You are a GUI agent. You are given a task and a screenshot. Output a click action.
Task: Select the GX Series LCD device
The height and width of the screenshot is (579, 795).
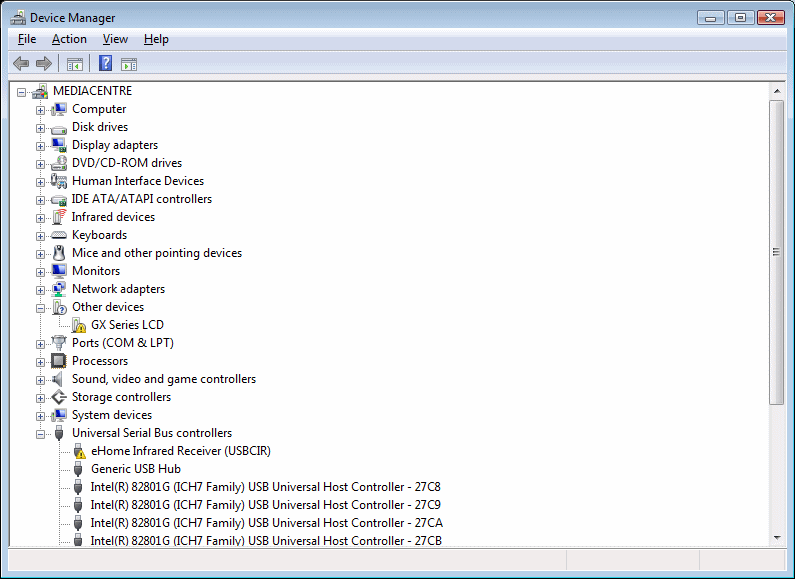[127, 325]
